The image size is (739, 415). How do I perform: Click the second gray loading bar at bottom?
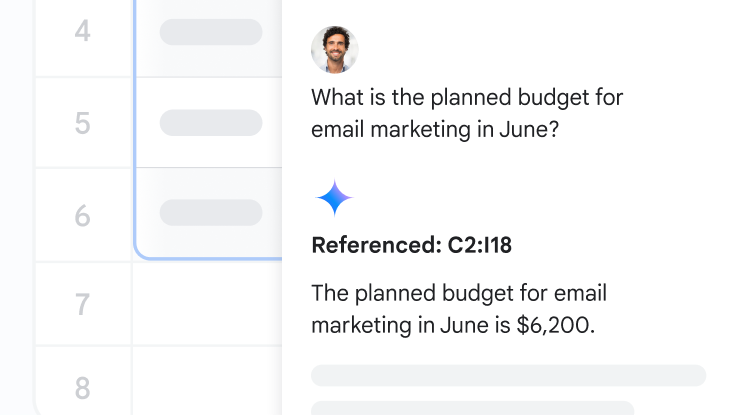[473, 408]
